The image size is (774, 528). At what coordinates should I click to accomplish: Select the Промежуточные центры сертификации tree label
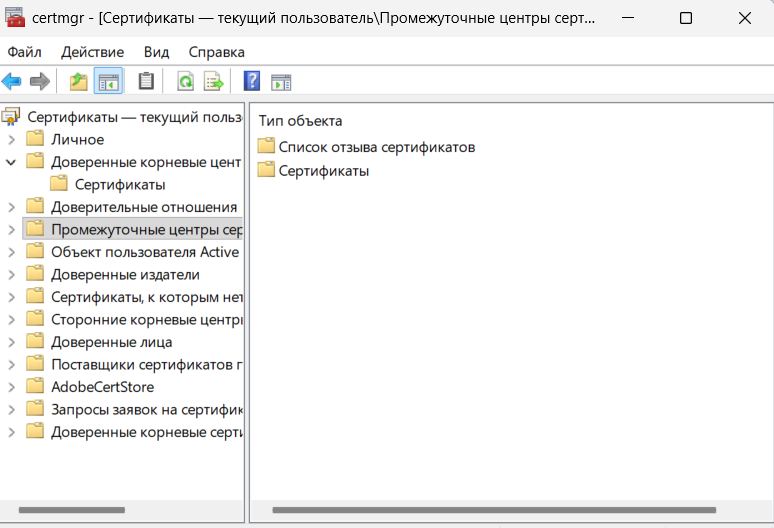[147, 229]
